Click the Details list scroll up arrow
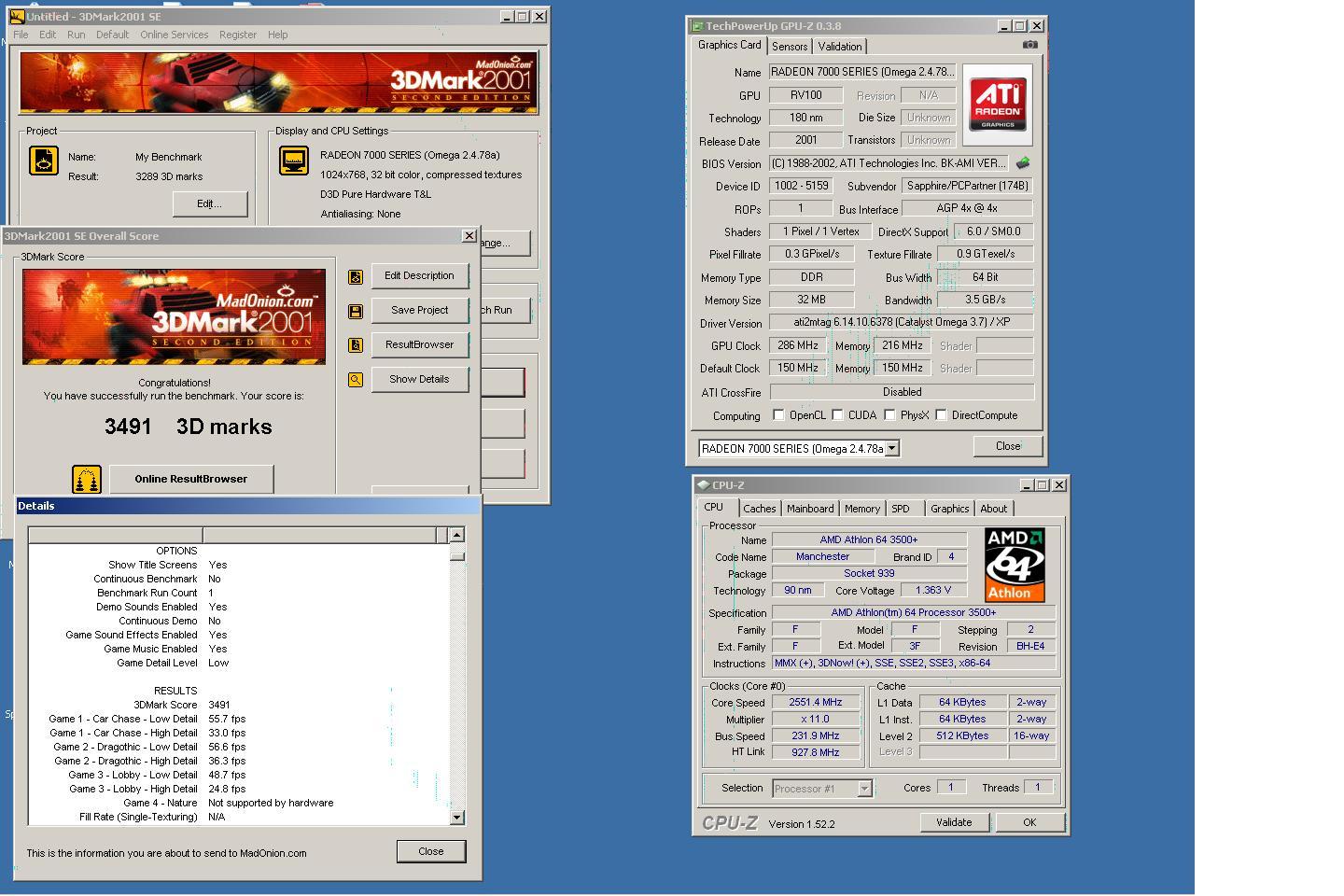Image resolution: width=1344 pixels, height=896 pixels. (457, 535)
